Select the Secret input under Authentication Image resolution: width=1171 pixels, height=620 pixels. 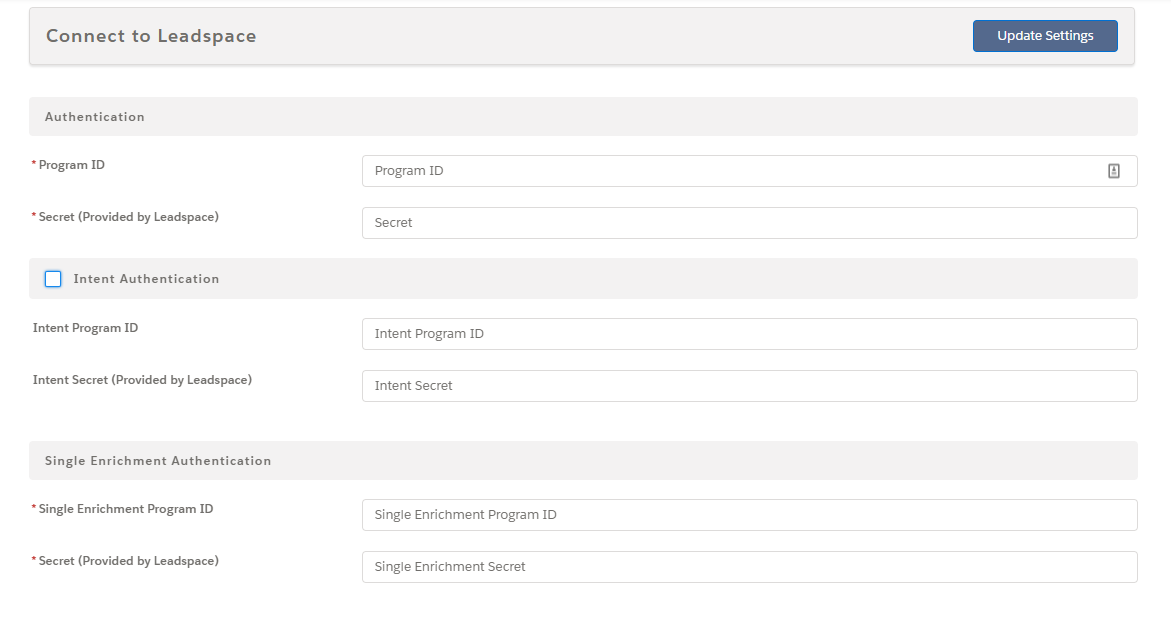[x=749, y=223]
